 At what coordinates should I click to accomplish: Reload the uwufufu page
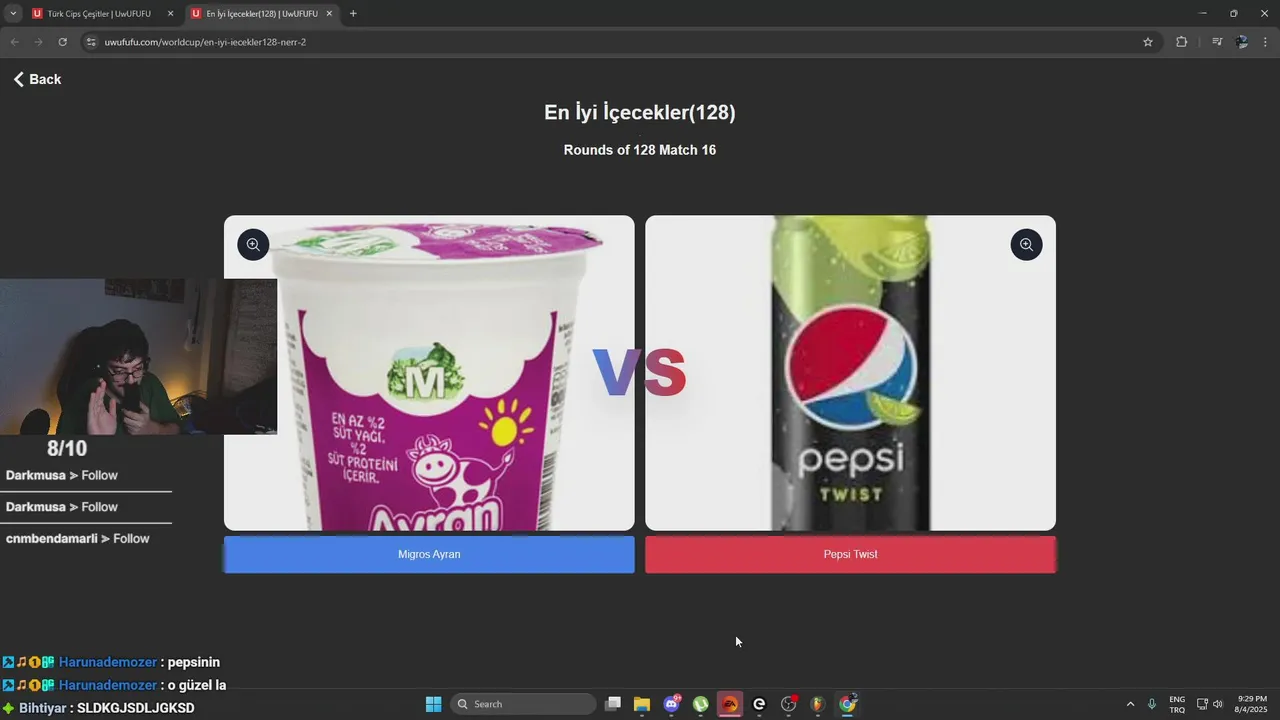pyautogui.click(x=62, y=42)
